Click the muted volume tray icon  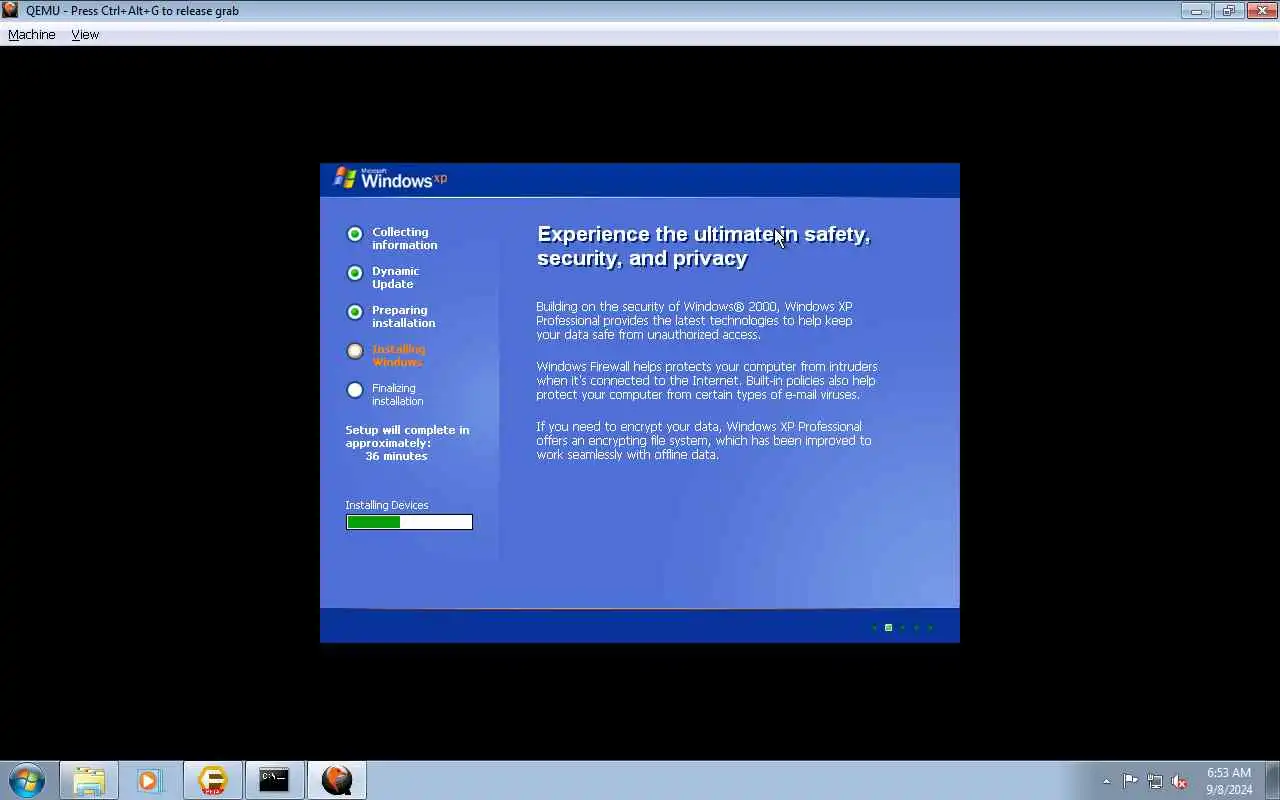click(1179, 781)
